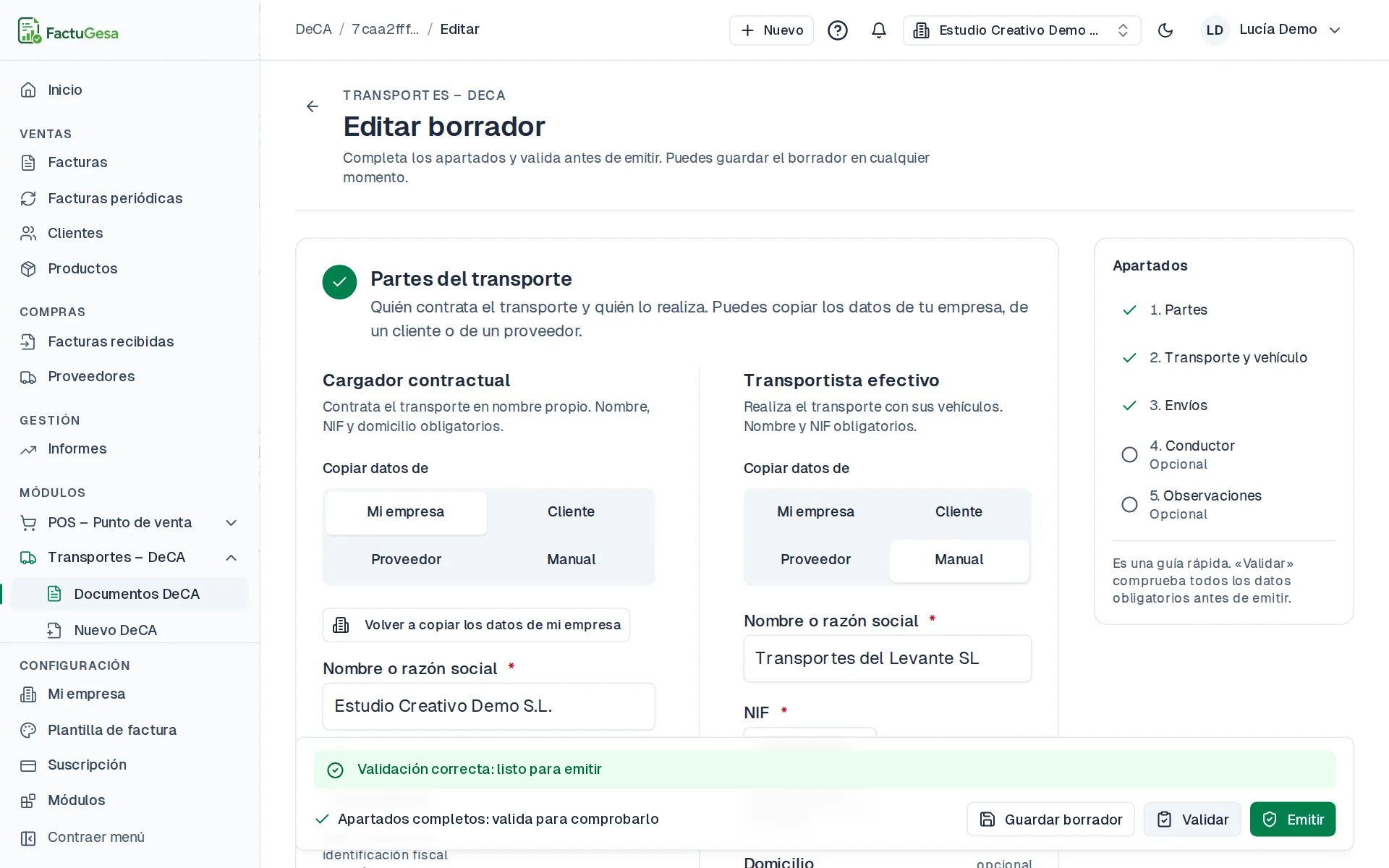
Task: Switch theme with the dark mode moon icon
Action: pyautogui.click(x=1165, y=30)
